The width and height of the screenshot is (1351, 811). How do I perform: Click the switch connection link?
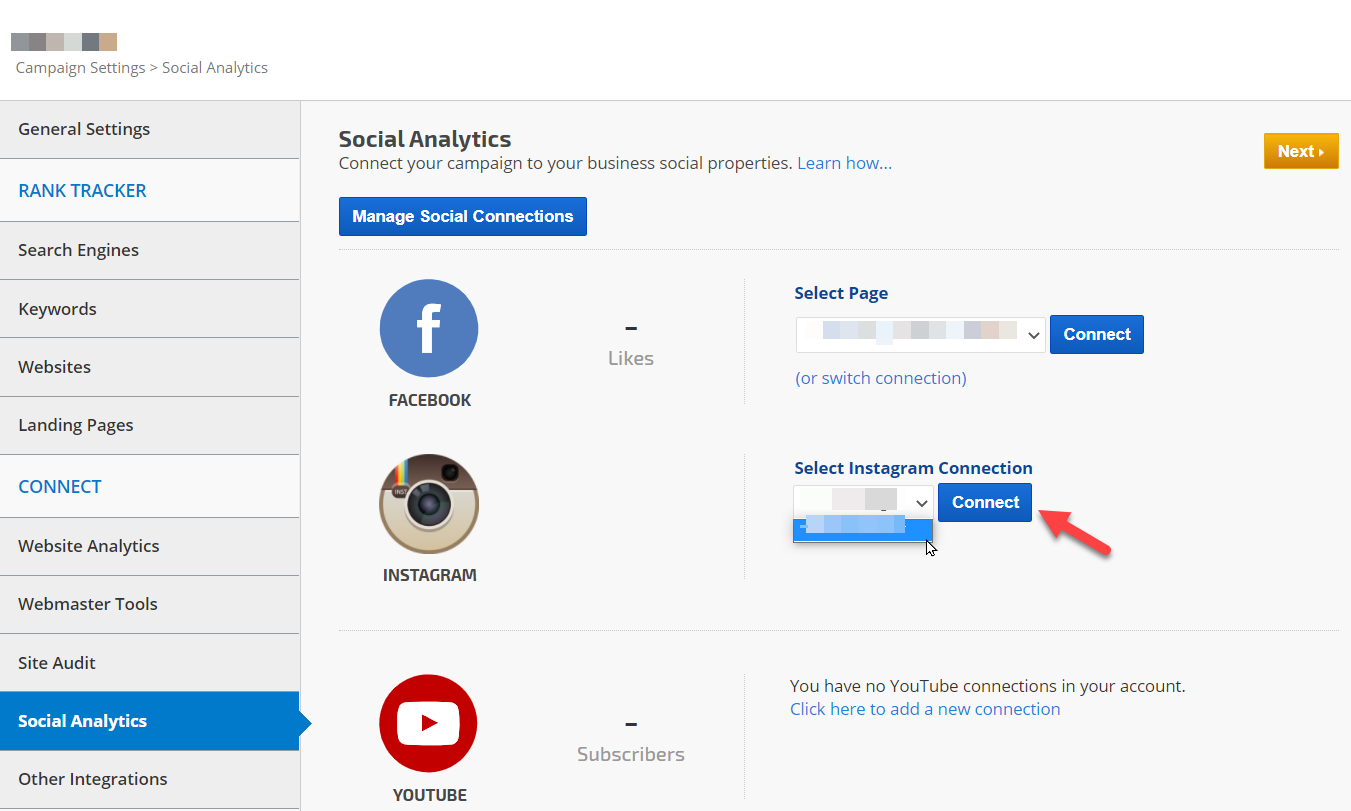[880, 378]
